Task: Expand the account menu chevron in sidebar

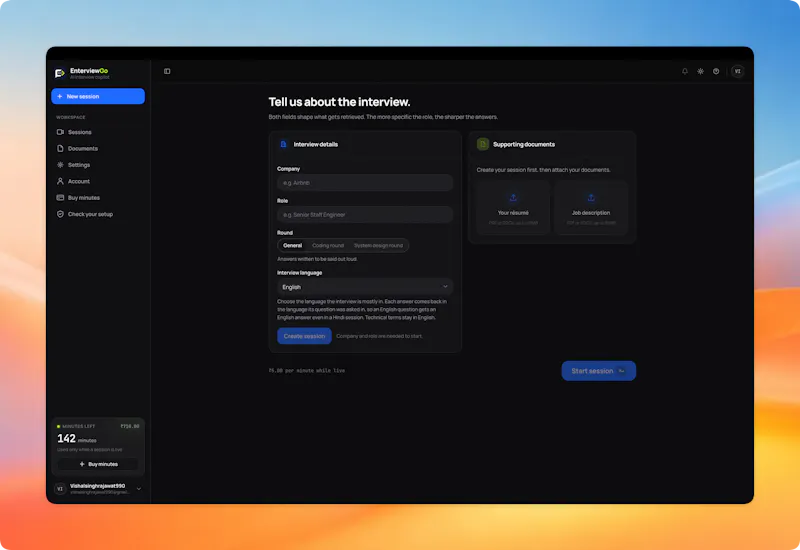Action: click(139, 489)
